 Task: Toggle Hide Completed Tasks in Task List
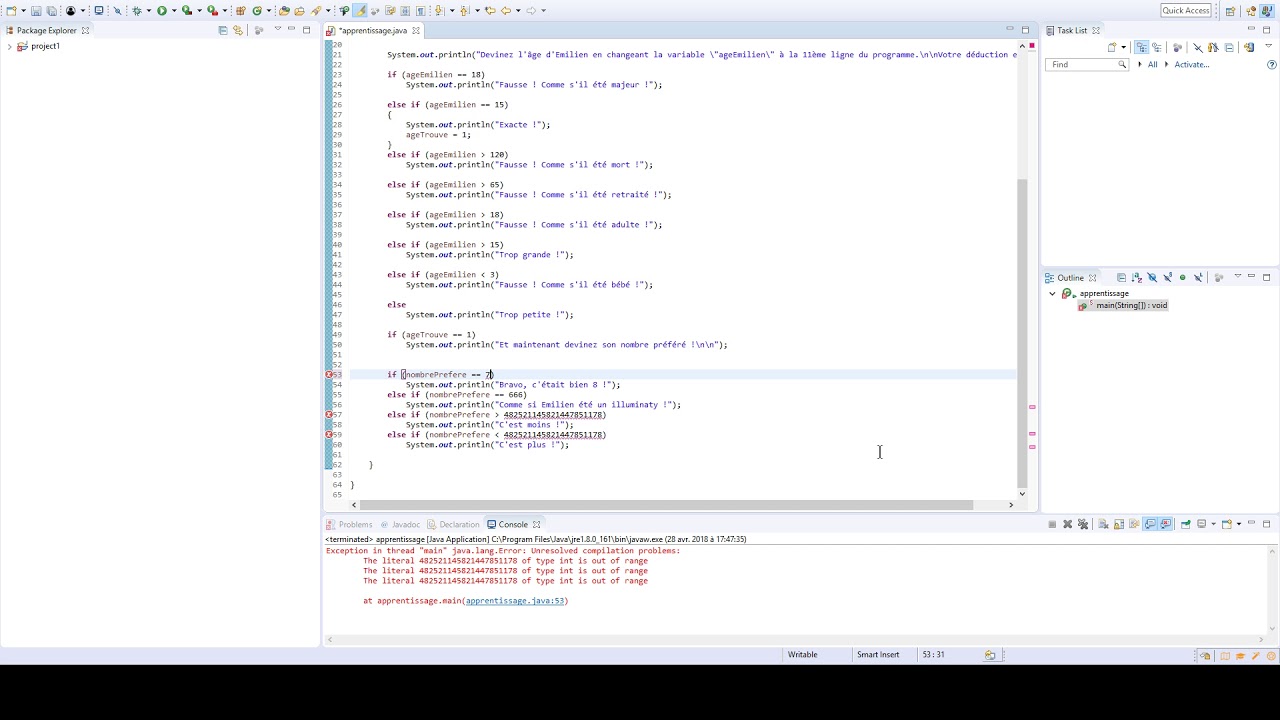[x=1198, y=48]
